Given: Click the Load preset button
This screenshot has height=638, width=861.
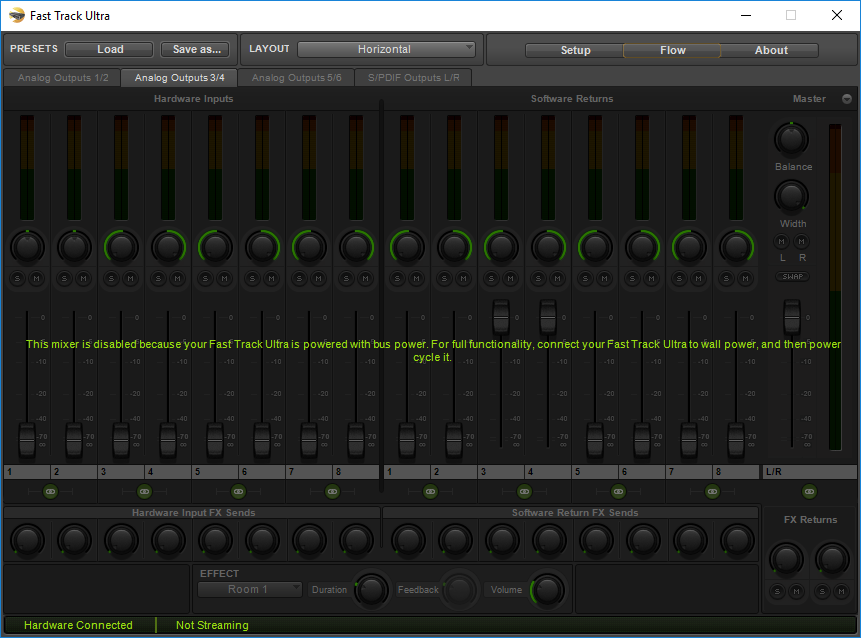Looking at the screenshot, I should click(x=109, y=49).
